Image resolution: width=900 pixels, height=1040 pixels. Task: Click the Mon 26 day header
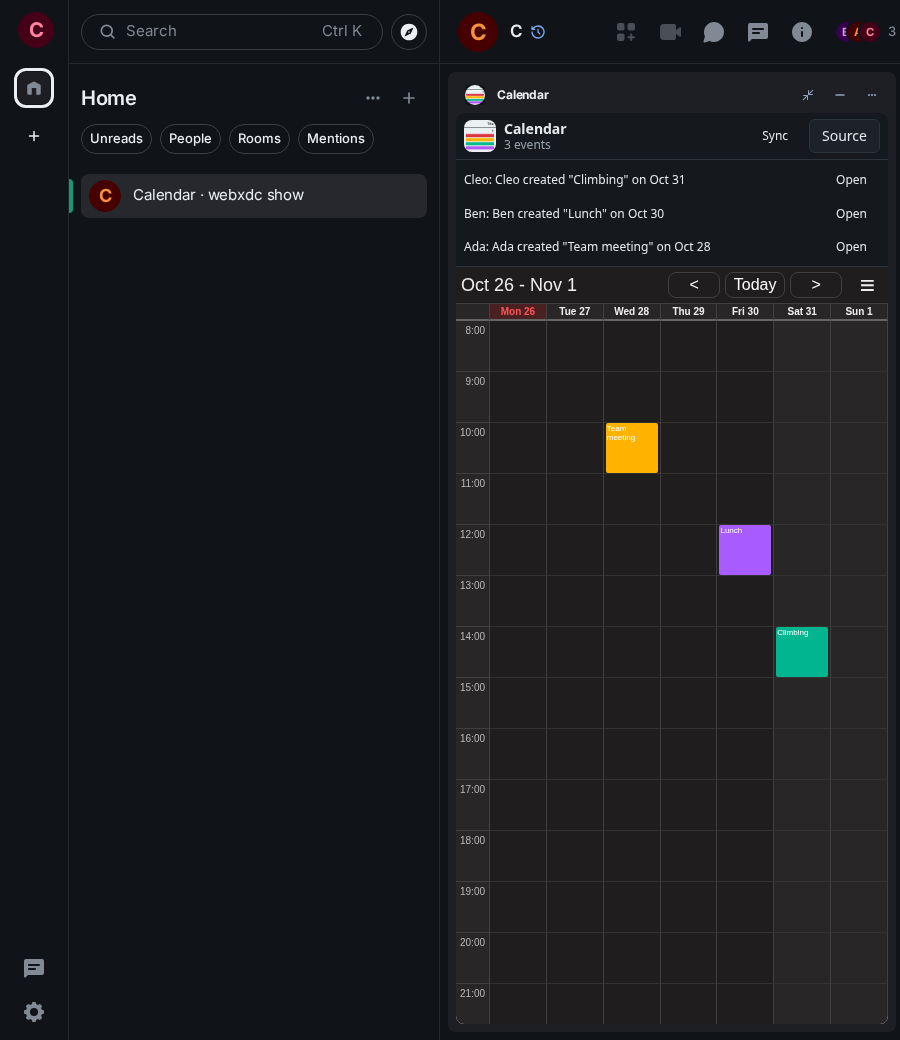518,311
